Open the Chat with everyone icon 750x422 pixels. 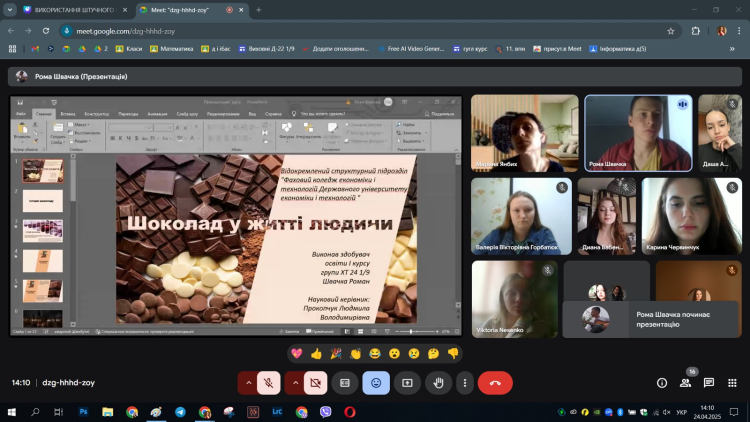coord(709,382)
